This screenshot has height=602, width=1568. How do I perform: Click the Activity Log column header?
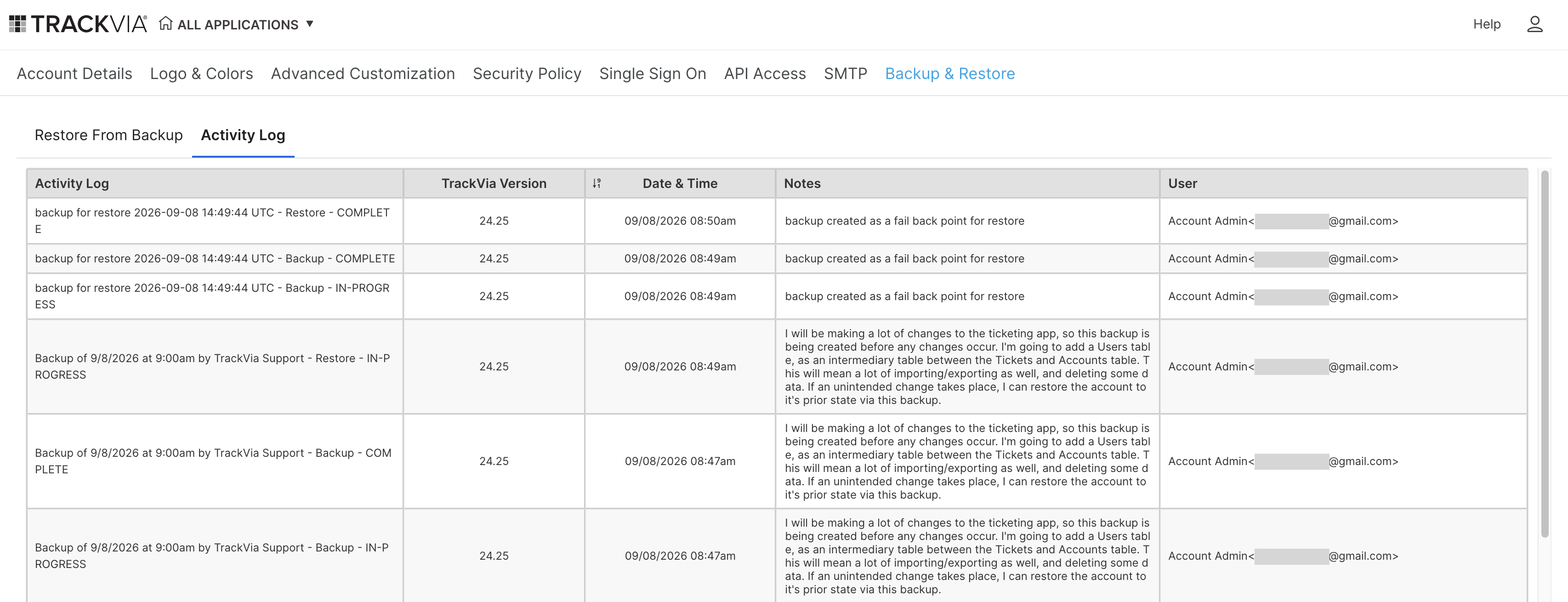point(214,183)
